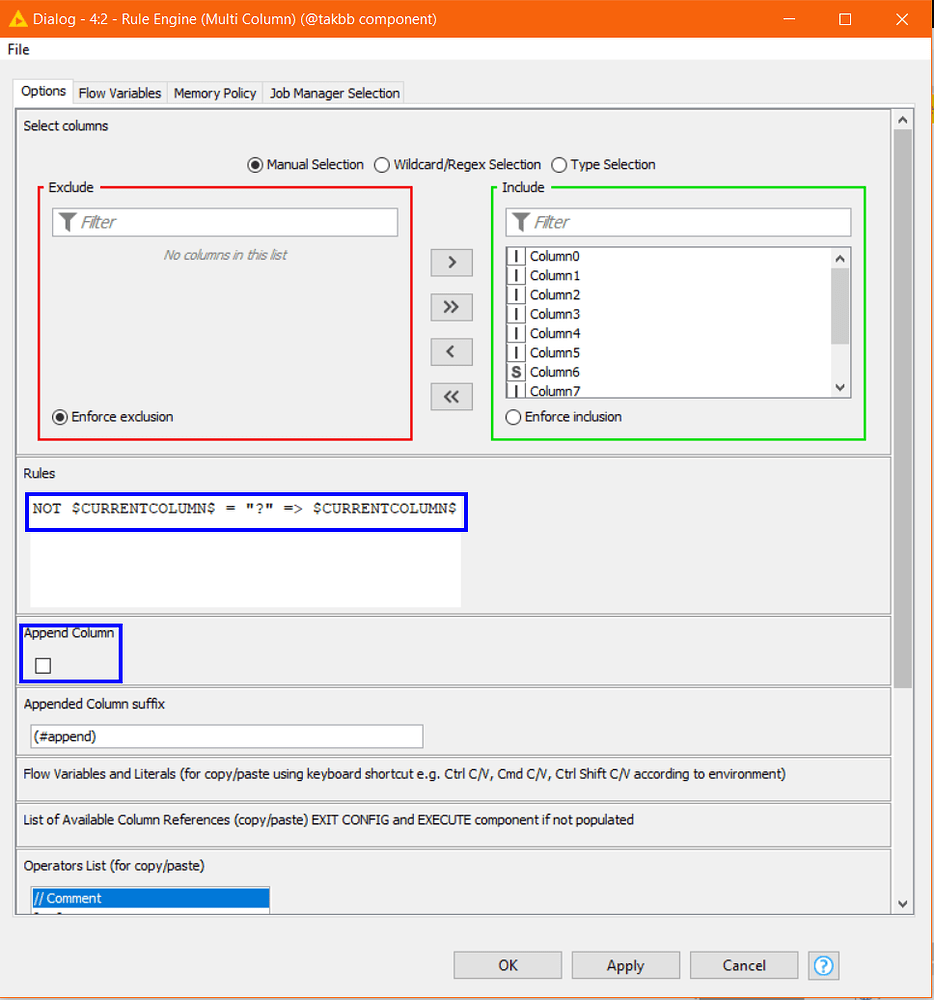Click the double right-arrow move-all button
934x1000 pixels.
coord(451,307)
